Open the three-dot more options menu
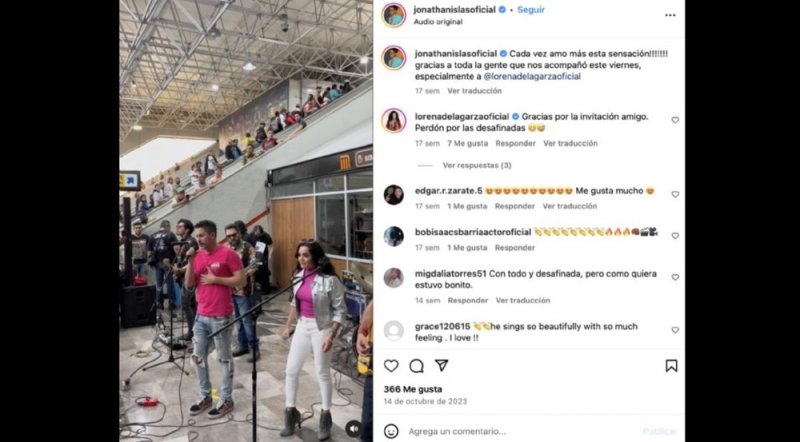Screen dimensions: 800x442 tap(670, 15)
